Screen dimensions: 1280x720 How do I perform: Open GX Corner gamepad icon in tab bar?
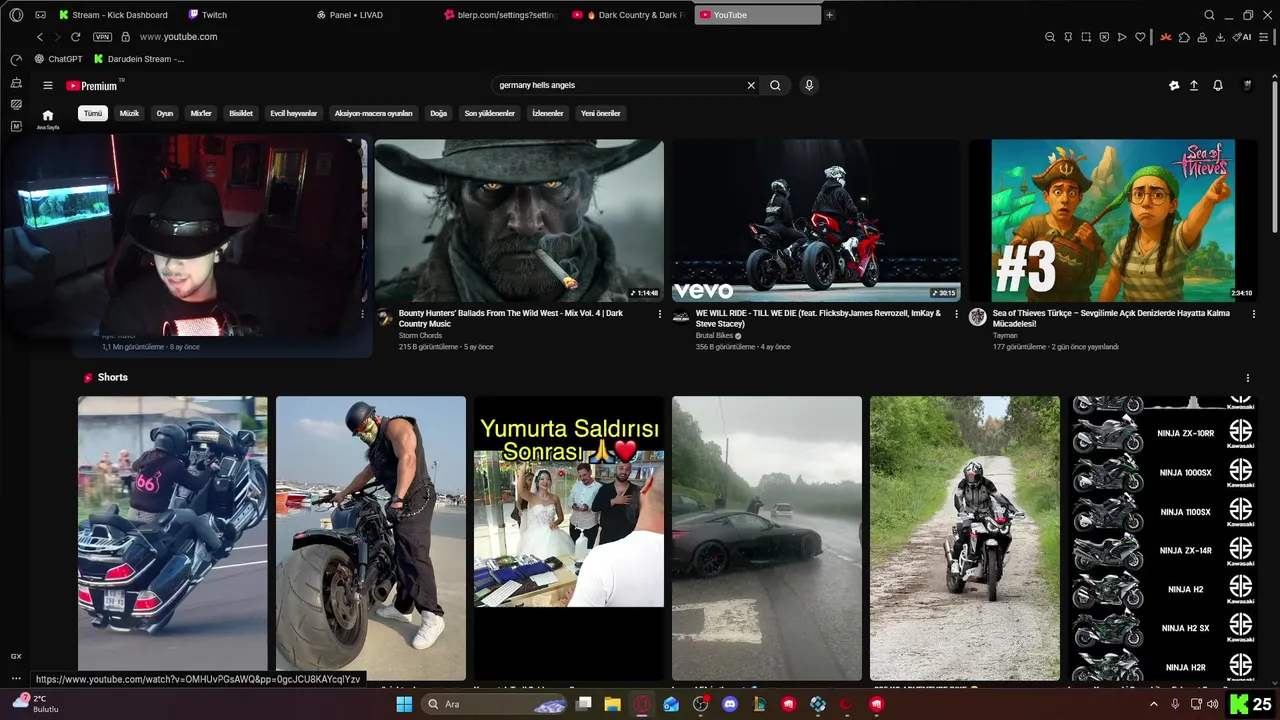click(40, 15)
